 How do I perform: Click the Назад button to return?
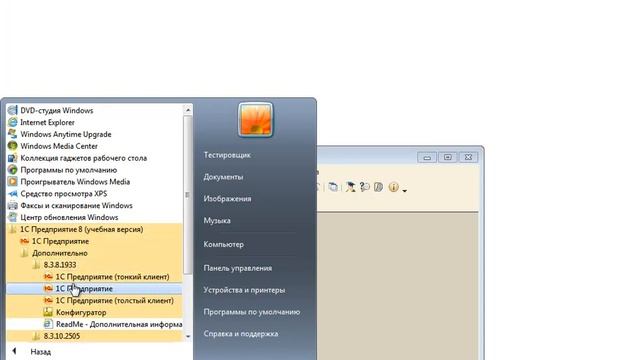(x=33, y=351)
